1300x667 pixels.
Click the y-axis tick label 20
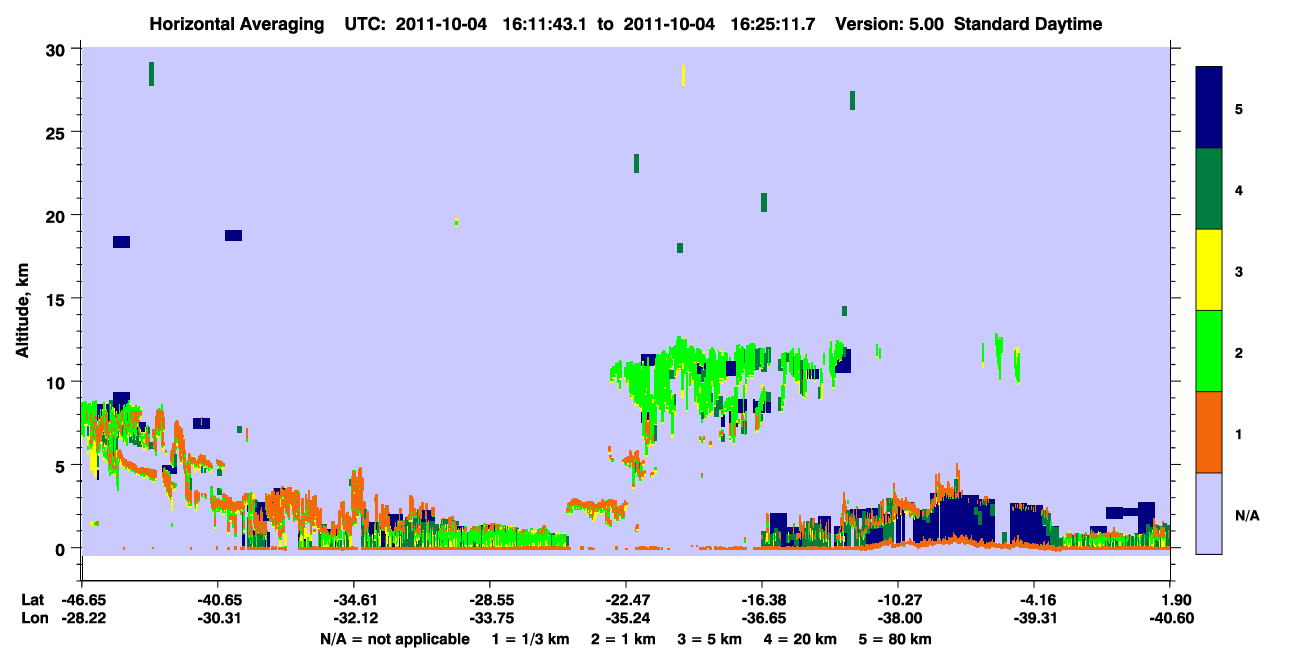[56, 216]
